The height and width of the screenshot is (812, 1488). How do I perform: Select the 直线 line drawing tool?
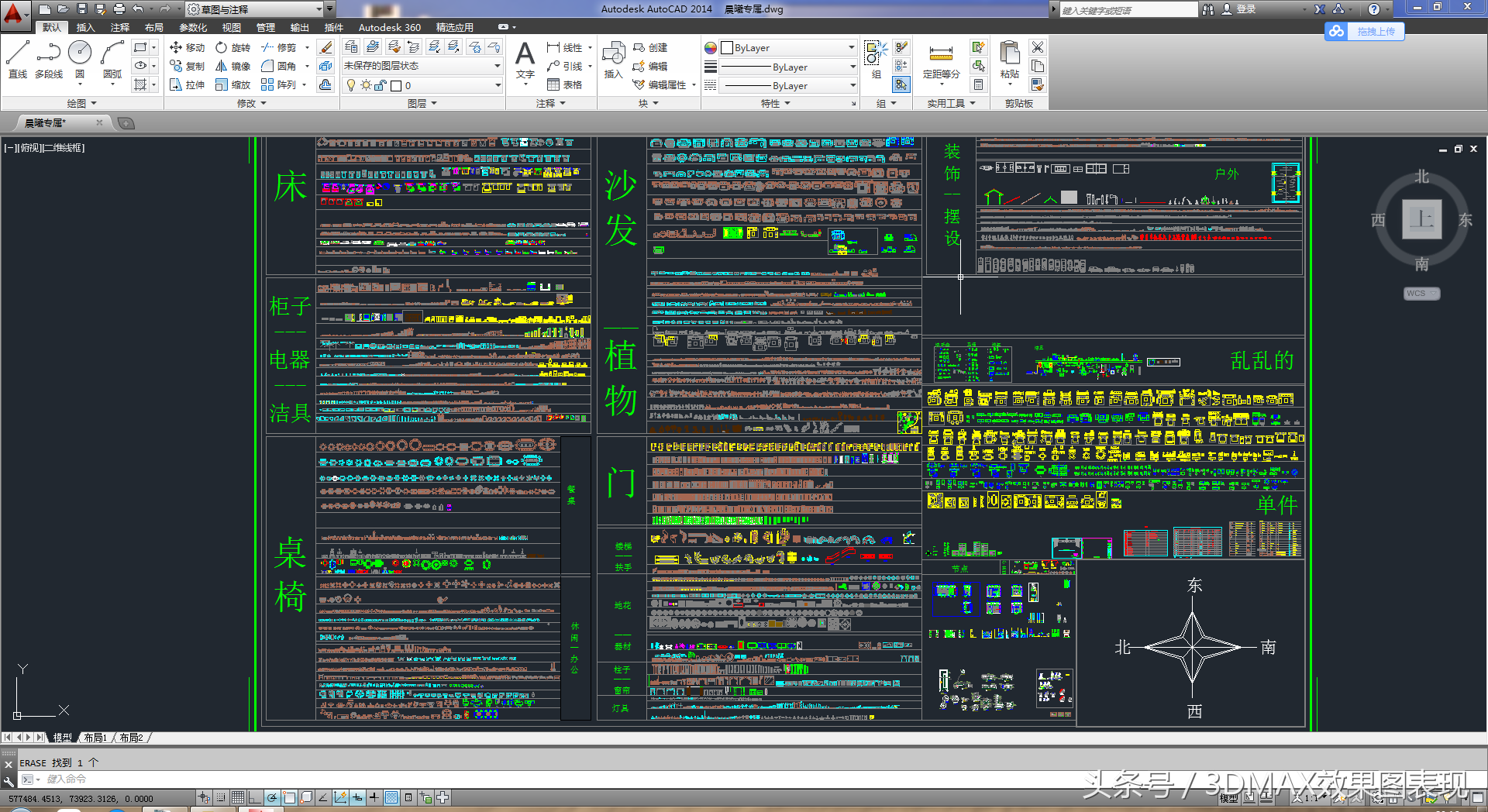[18, 60]
